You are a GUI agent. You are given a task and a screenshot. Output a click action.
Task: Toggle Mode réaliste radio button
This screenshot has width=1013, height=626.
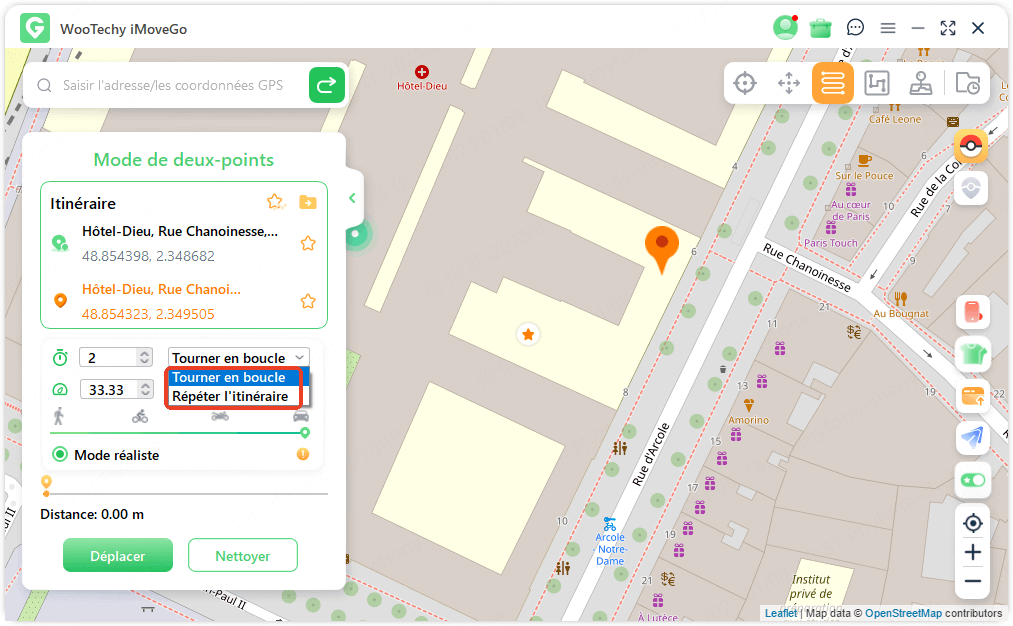coord(60,455)
